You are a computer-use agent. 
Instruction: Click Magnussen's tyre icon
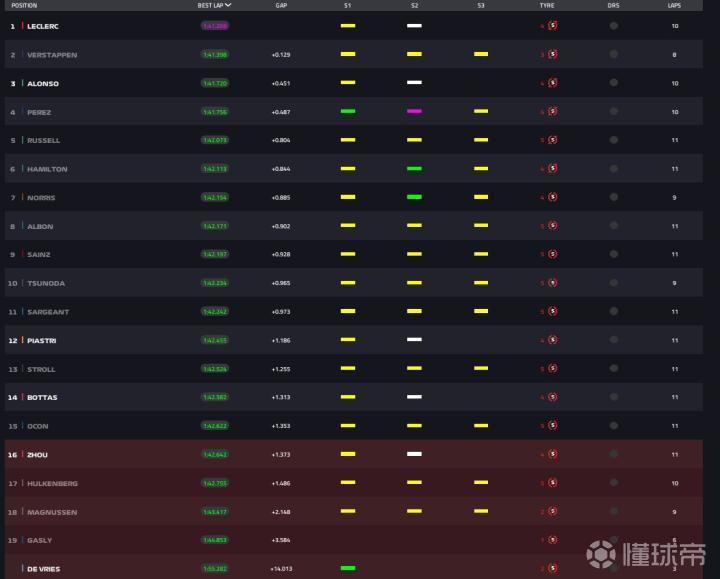[552, 512]
